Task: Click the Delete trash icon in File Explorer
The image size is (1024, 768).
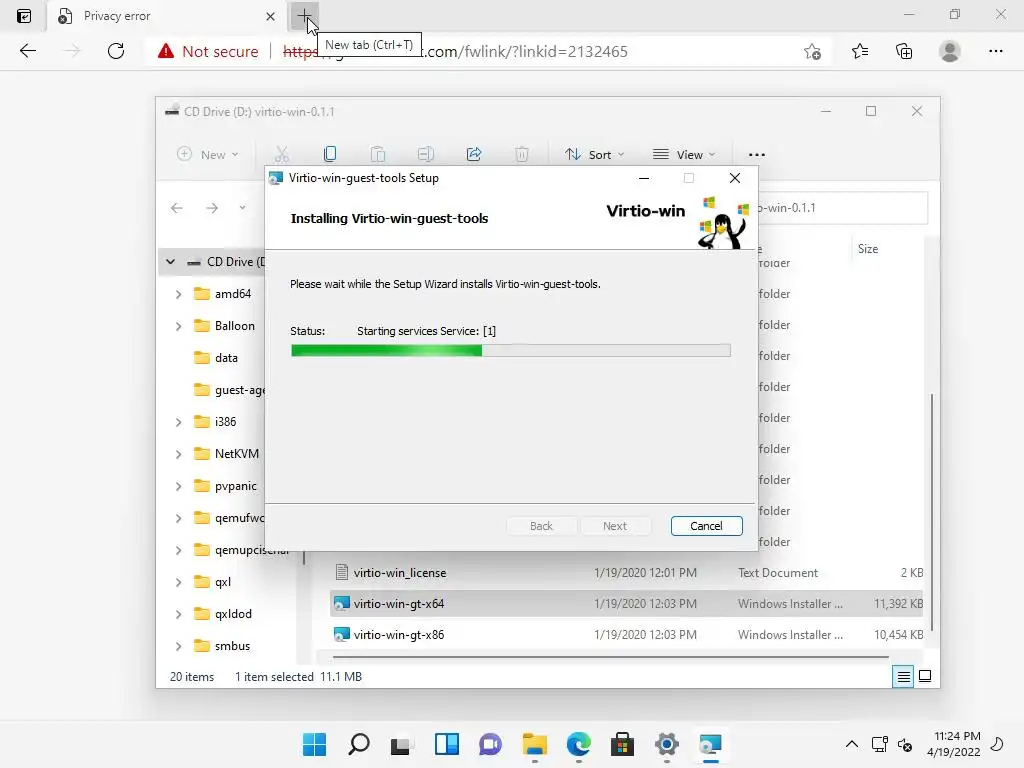Action: [x=521, y=154]
